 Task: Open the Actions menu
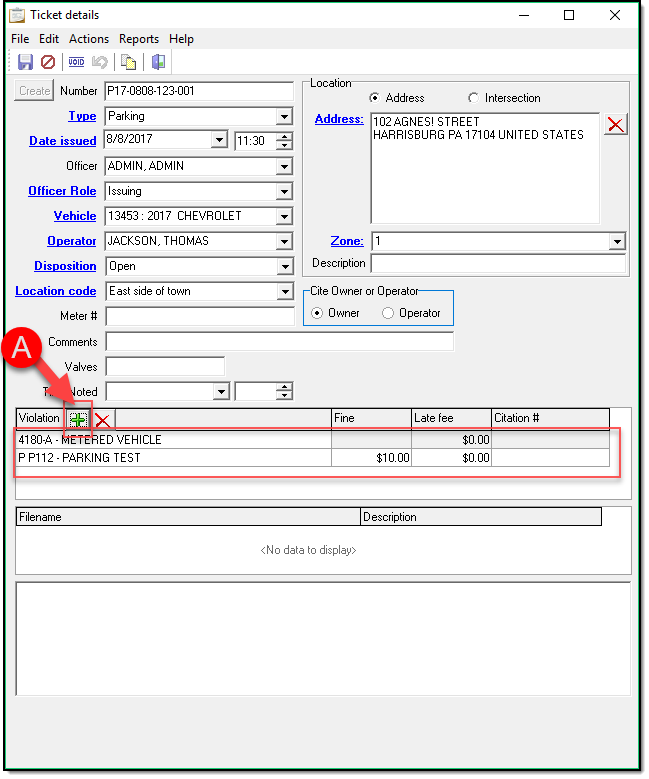point(88,39)
